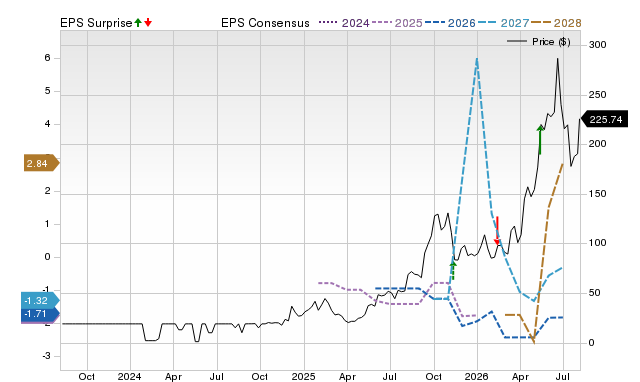Screen dimensions: 640x382
Task: Click the 2024 label on the time axis
Action: (x=129, y=376)
